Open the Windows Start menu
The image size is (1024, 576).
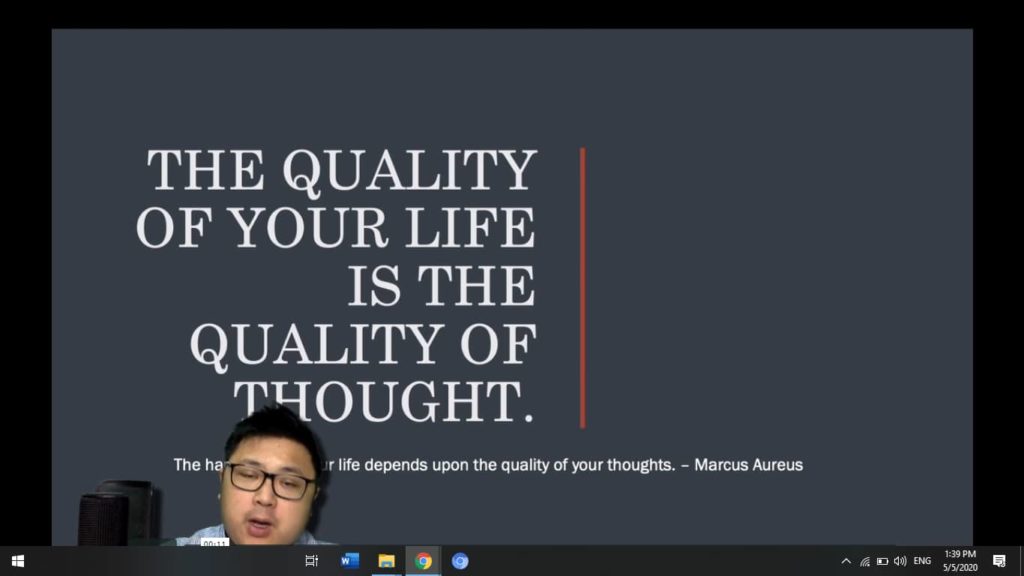[18, 561]
